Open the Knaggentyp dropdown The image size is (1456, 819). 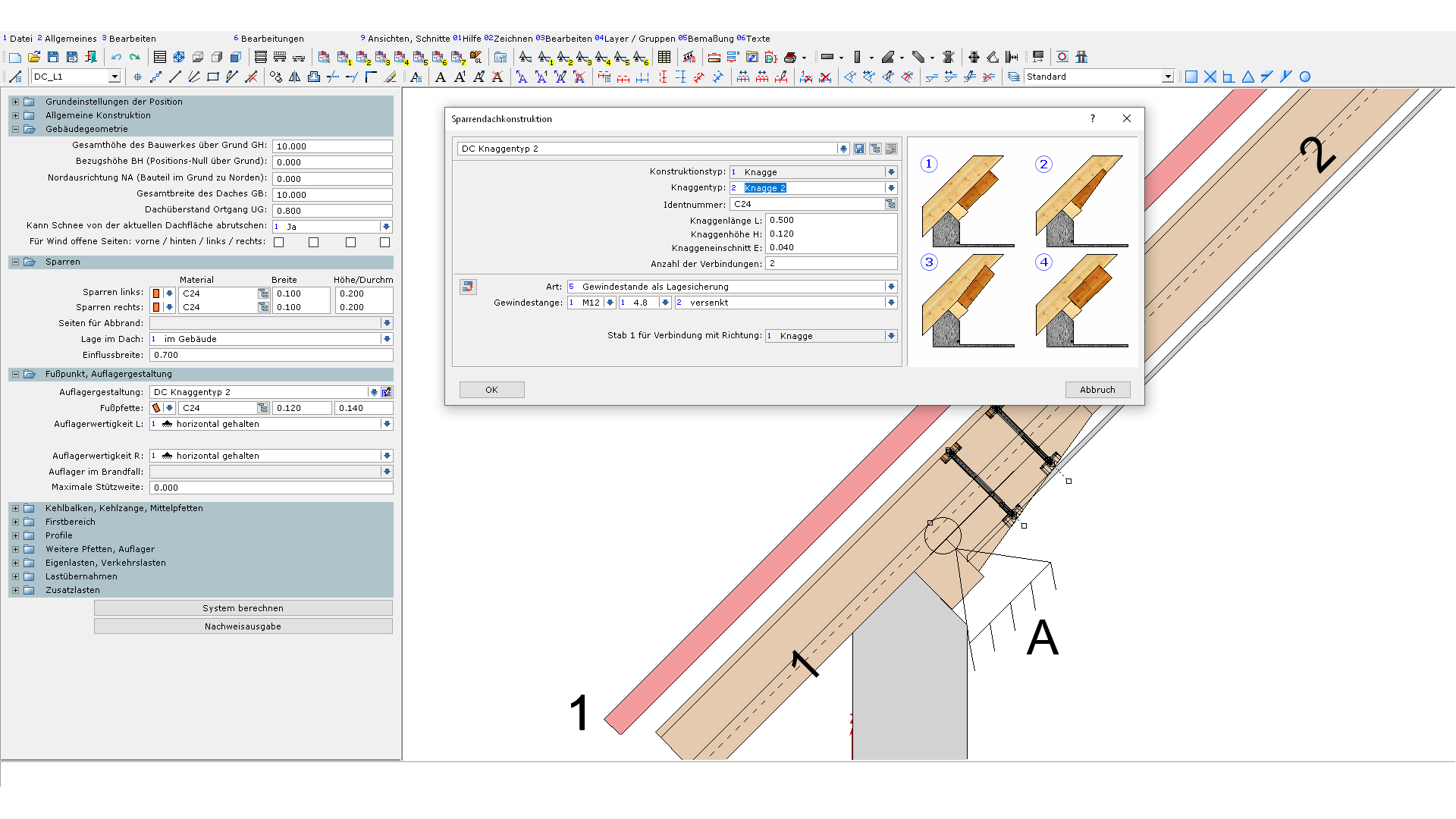[x=891, y=188]
